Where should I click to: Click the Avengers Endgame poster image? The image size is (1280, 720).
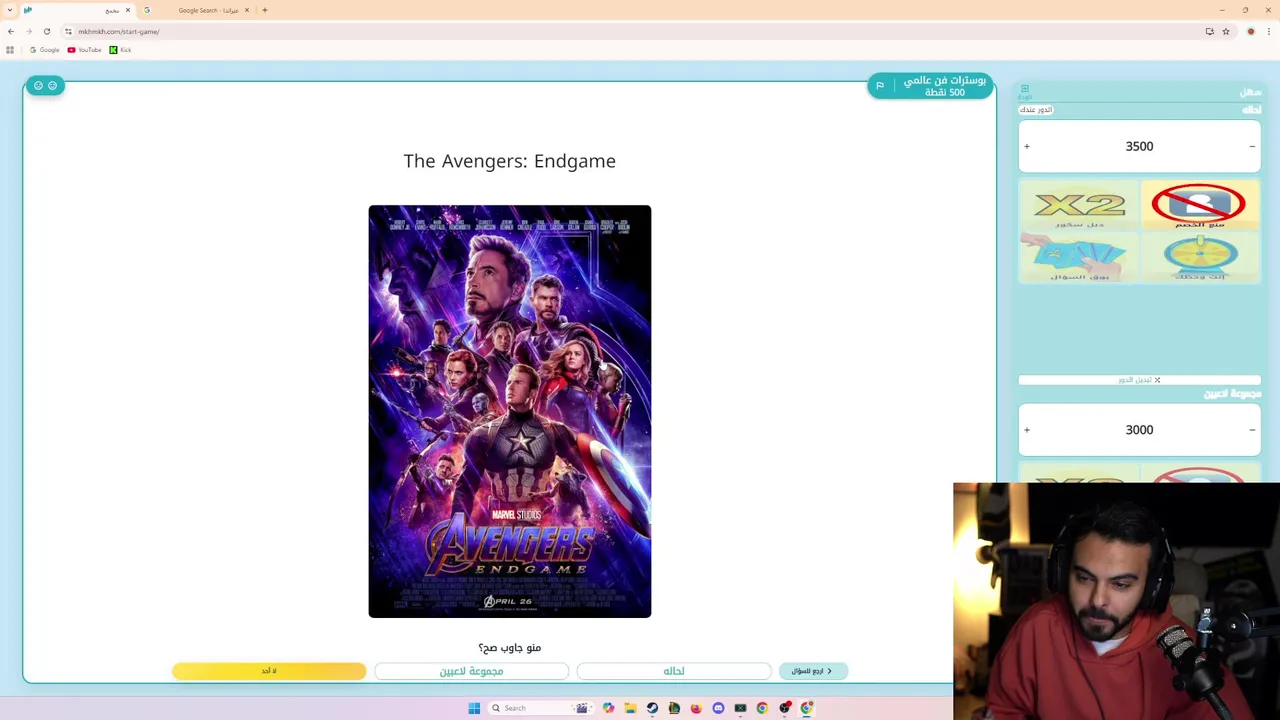[x=510, y=411]
